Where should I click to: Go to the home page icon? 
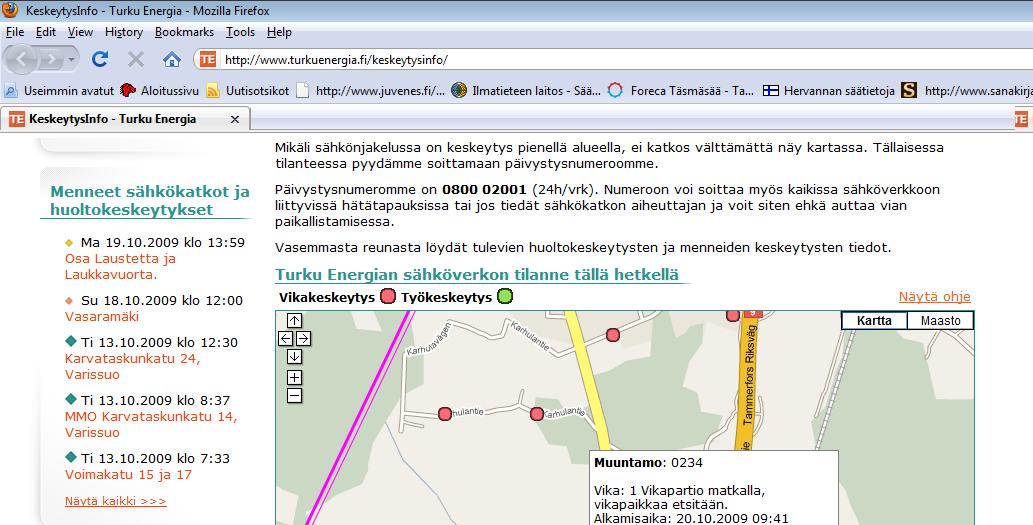click(171, 60)
